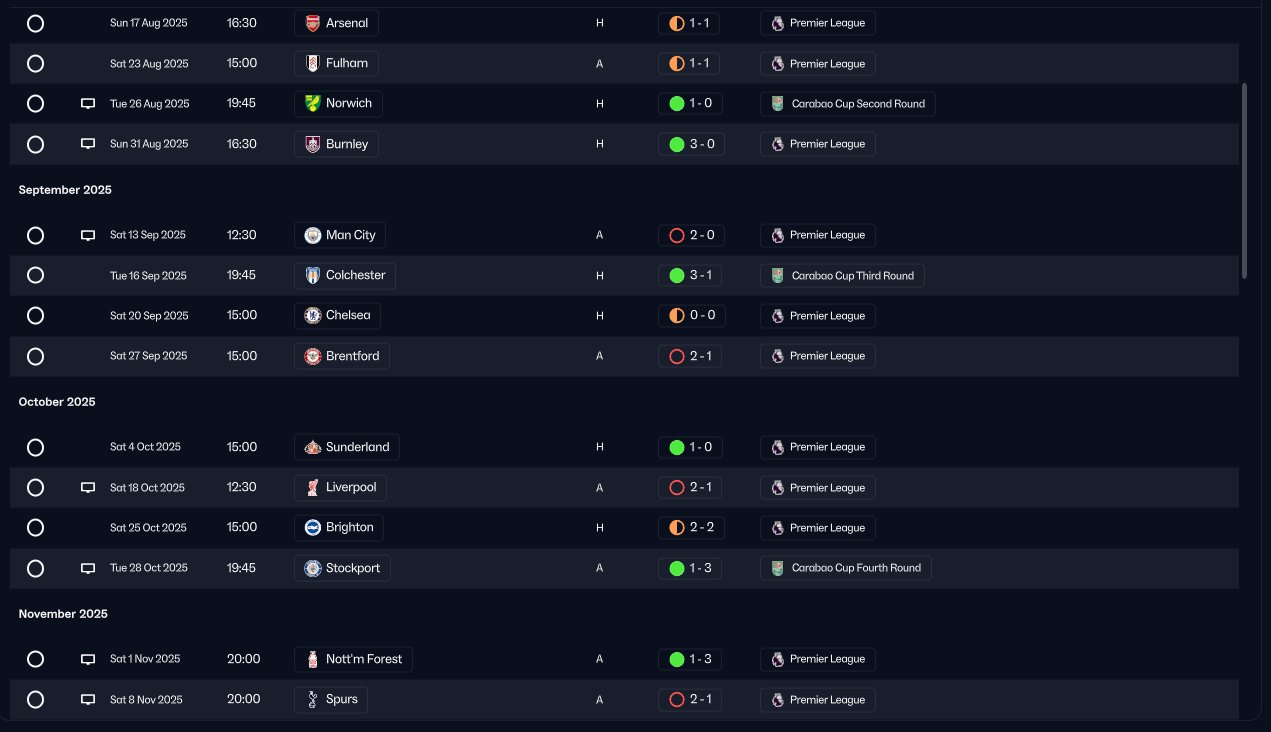Click the green win indicator beside Burnley 3 - 0
The width and height of the screenshot is (1271, 732).
click(677, 144)
